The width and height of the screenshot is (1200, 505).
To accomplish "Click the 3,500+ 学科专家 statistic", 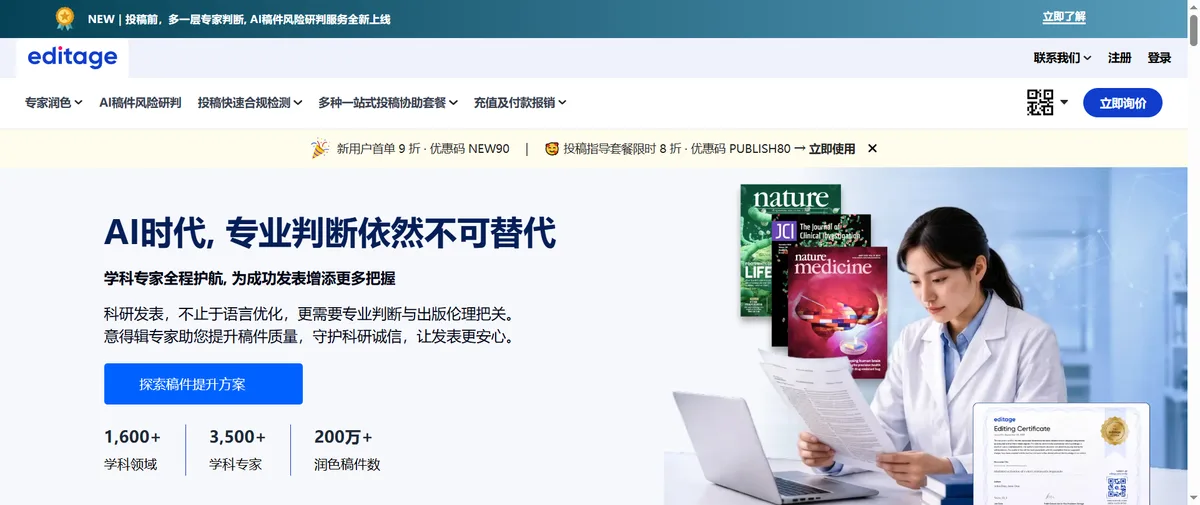I will [237, 450].
